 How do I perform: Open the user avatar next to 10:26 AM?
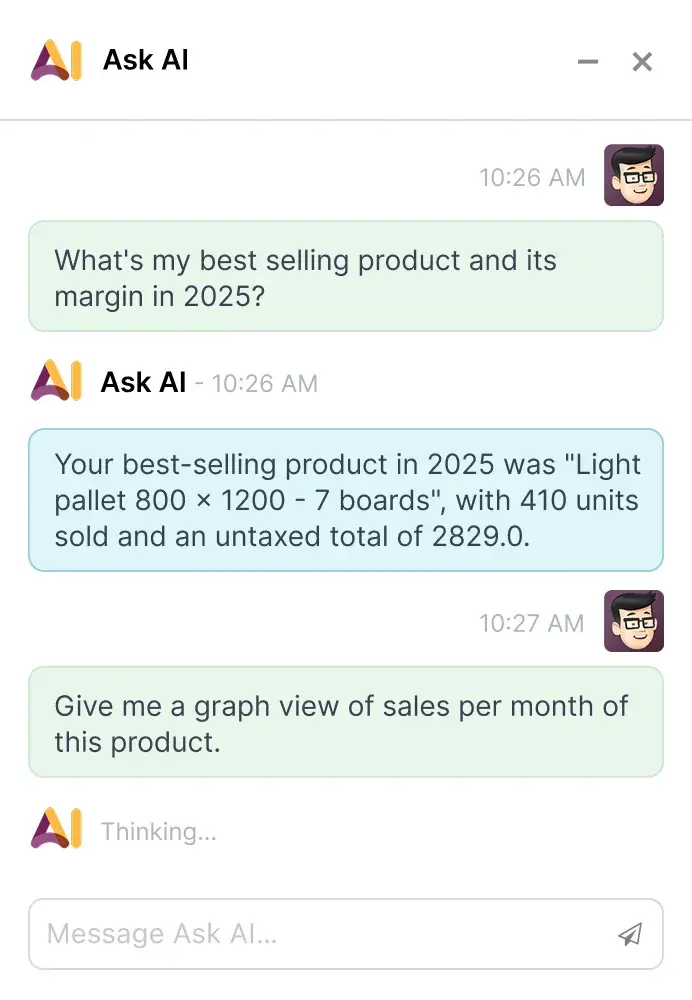click(x=633, y=176)
